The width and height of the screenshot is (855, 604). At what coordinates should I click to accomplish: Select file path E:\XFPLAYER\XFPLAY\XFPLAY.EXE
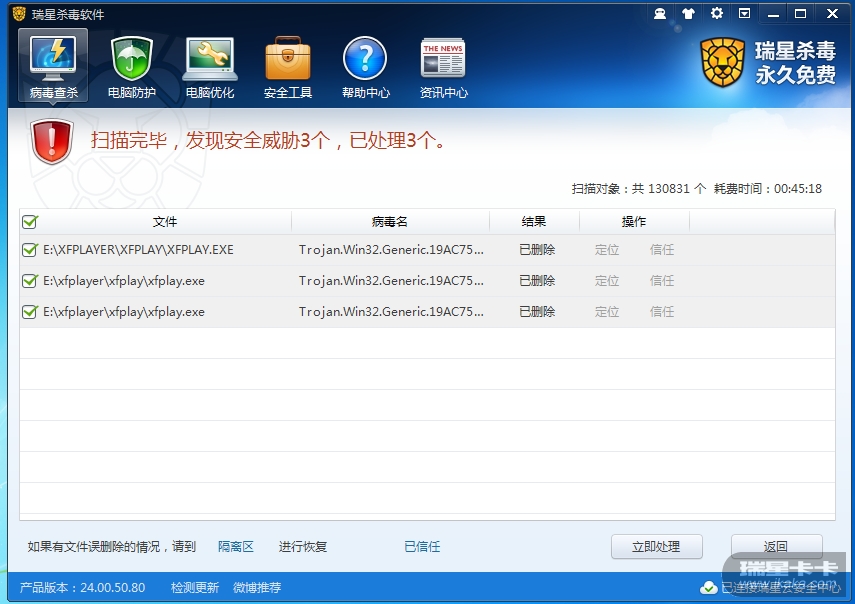[x=139, y=250]
